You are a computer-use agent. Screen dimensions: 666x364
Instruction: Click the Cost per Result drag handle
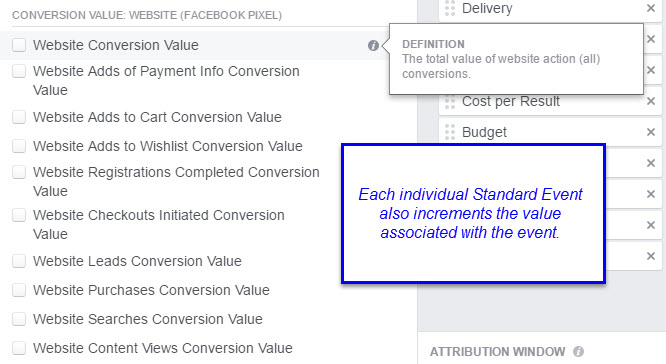pyautogui.click(x=450, y=102)
